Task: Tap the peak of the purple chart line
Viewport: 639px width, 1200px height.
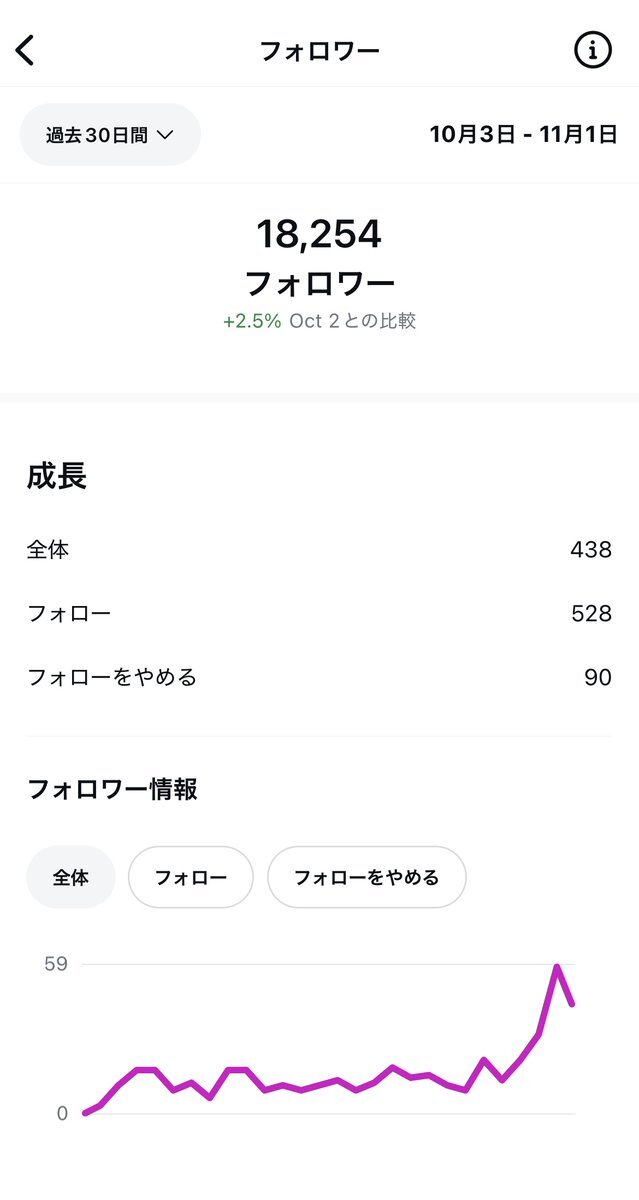Action: (556, 966)
